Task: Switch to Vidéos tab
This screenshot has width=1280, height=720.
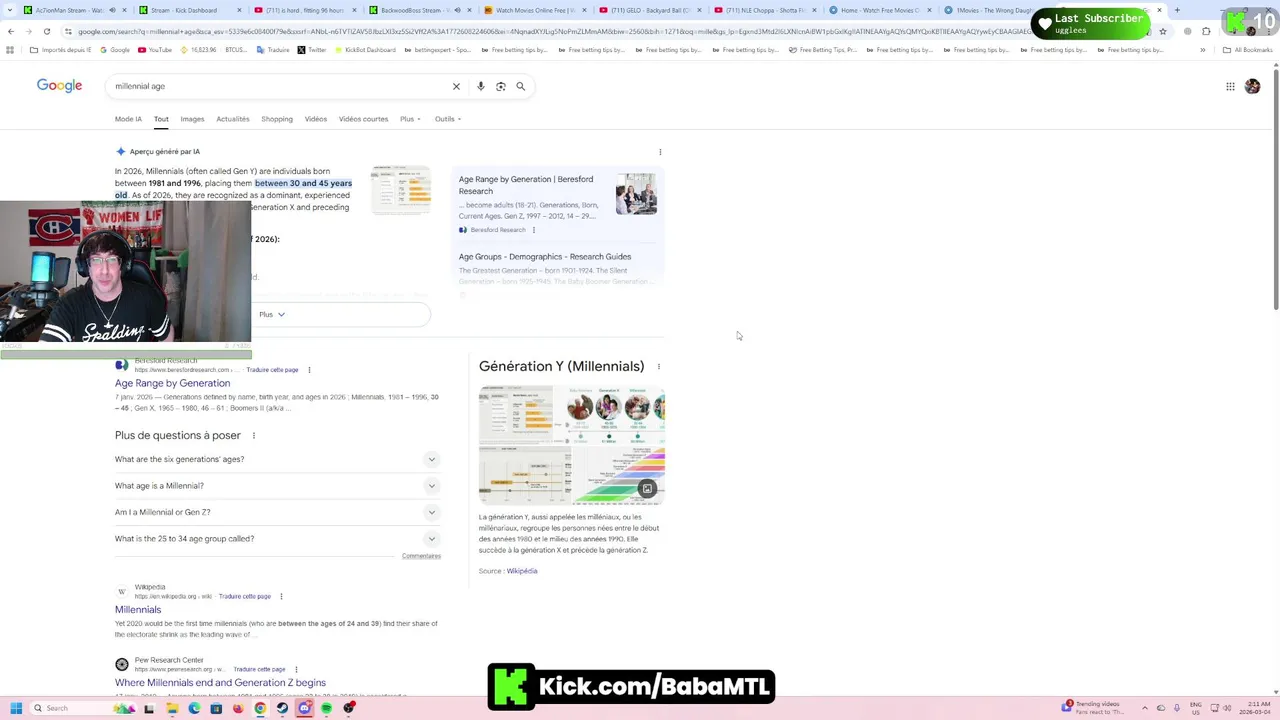Action: (316, 119)
